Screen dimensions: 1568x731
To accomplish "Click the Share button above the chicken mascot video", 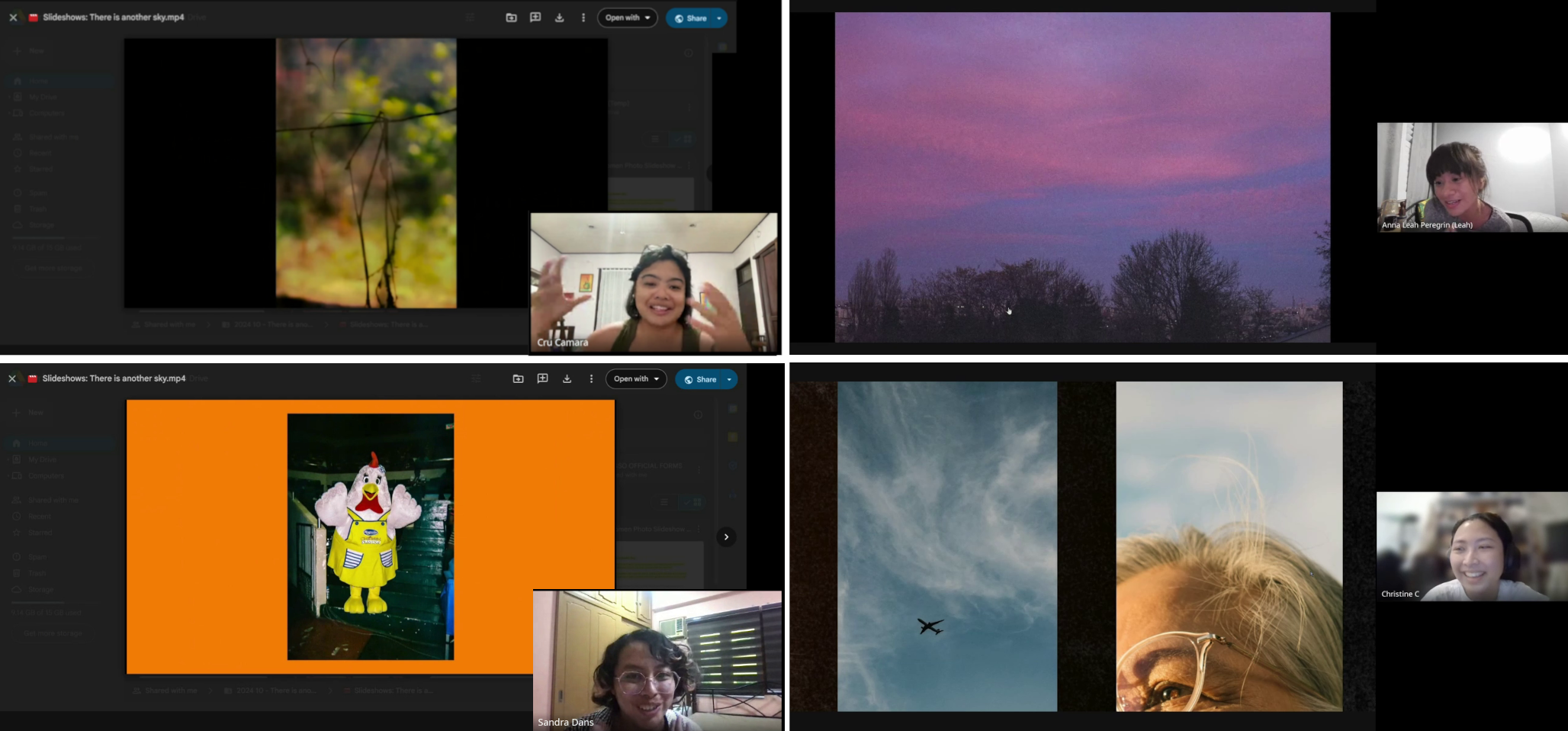I will (700, 379).
